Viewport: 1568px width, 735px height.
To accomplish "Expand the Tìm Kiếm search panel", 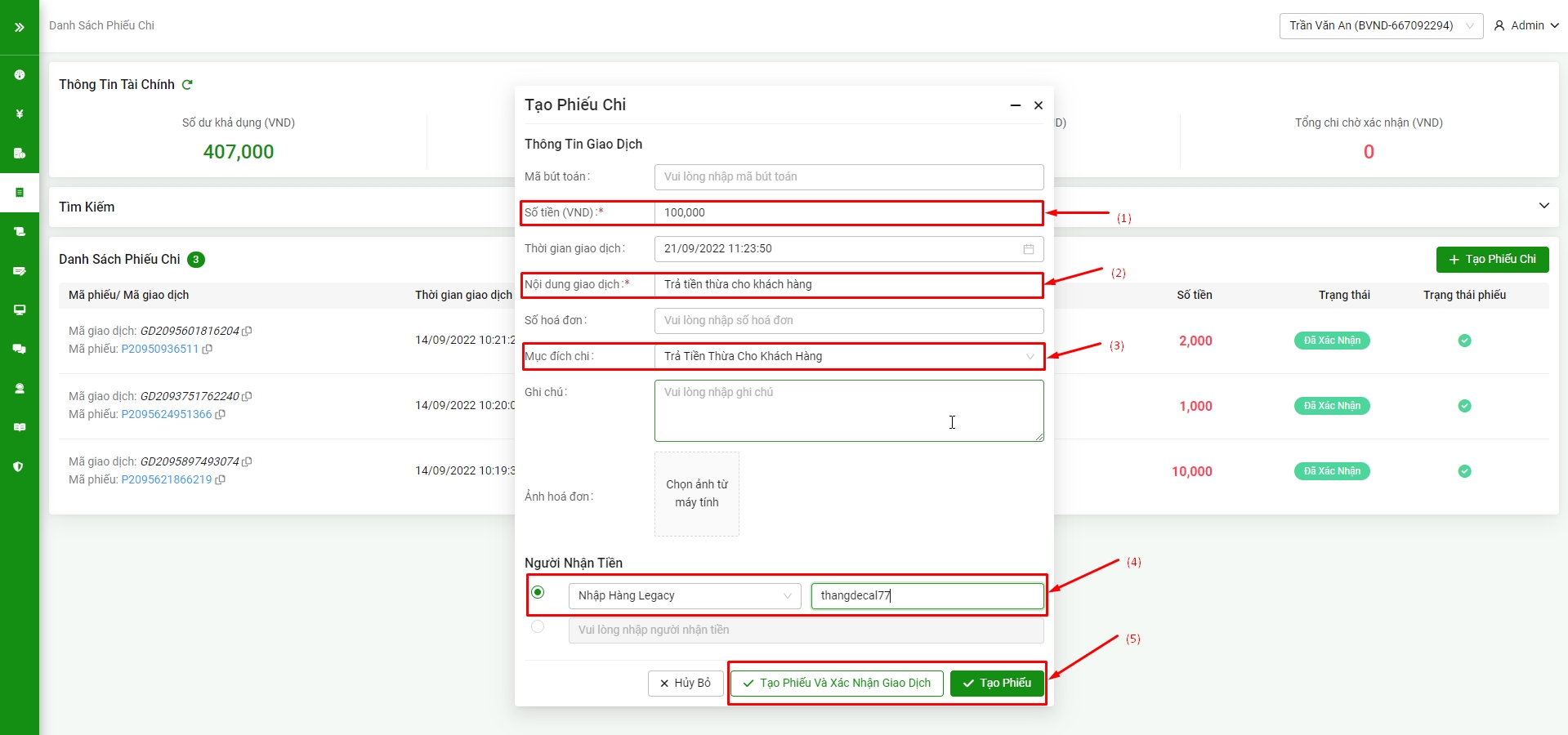I will pos(1543,206).
